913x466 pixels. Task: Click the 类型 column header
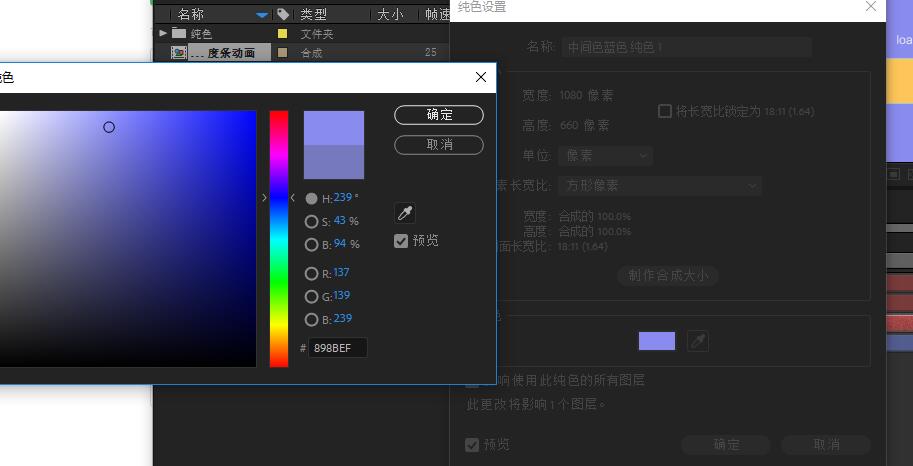click(x=313, y=14)
